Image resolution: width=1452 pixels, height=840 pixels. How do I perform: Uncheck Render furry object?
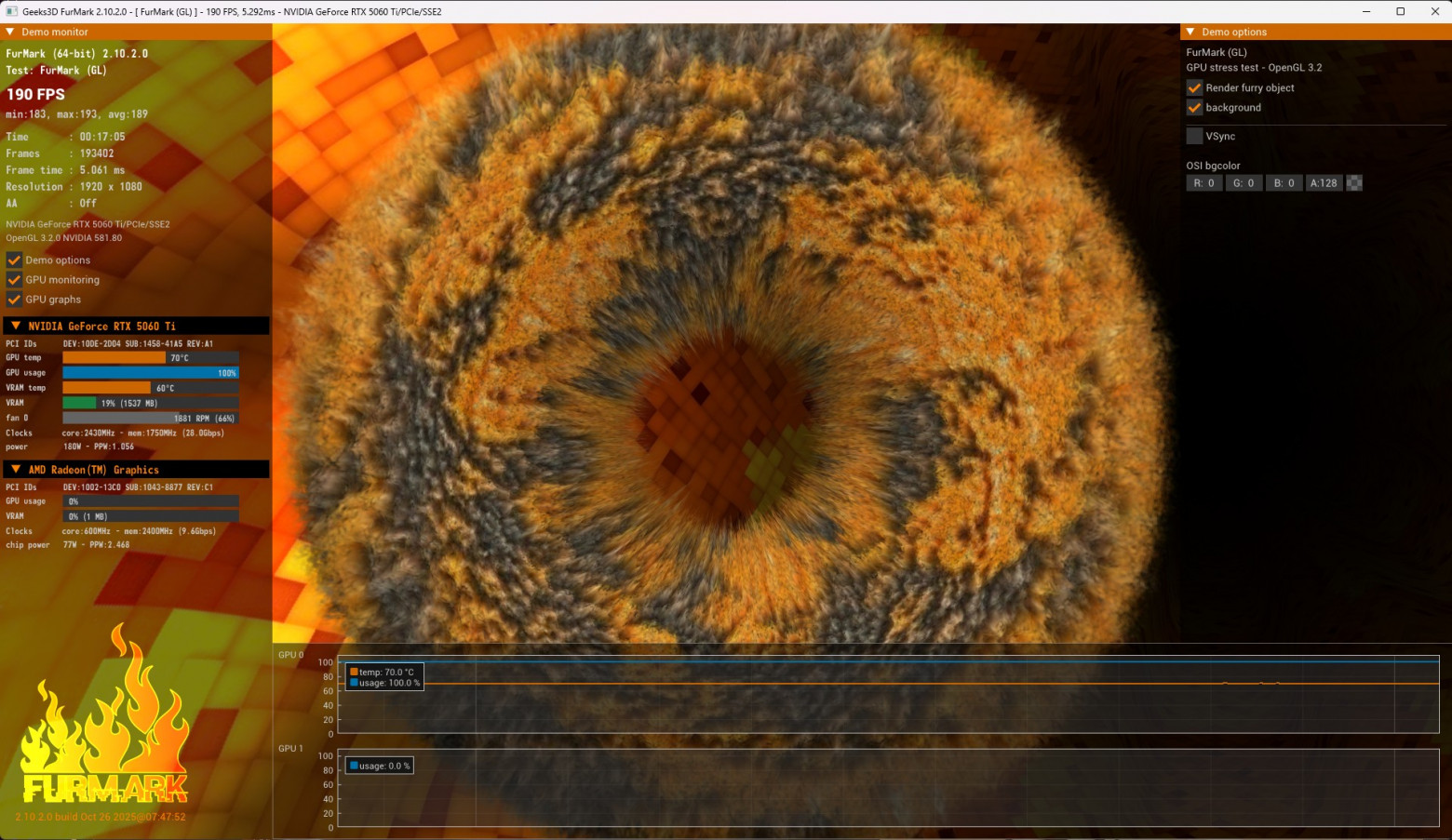[x=1194, y=87]
